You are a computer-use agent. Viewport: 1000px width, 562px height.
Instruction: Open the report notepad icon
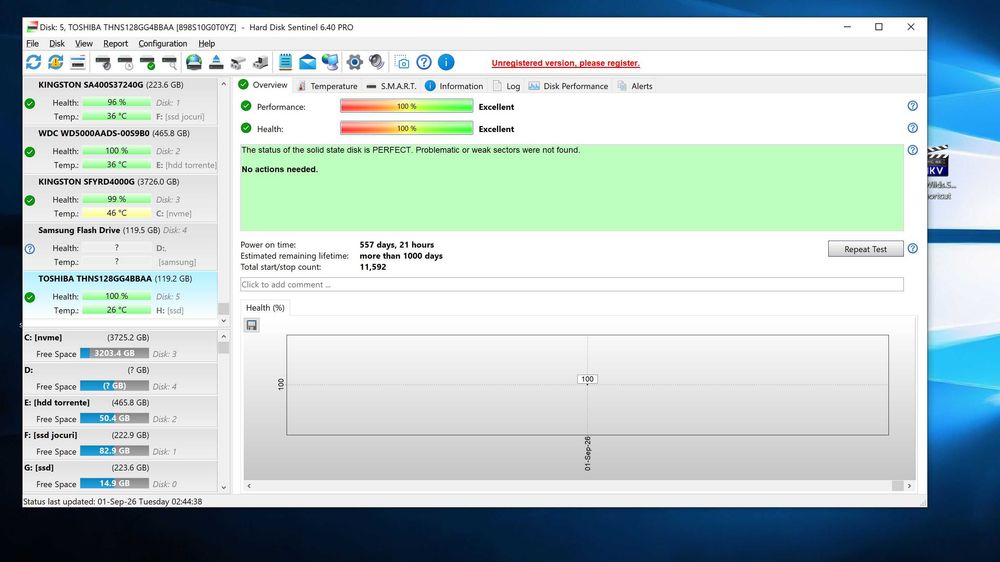coord(285,62)
